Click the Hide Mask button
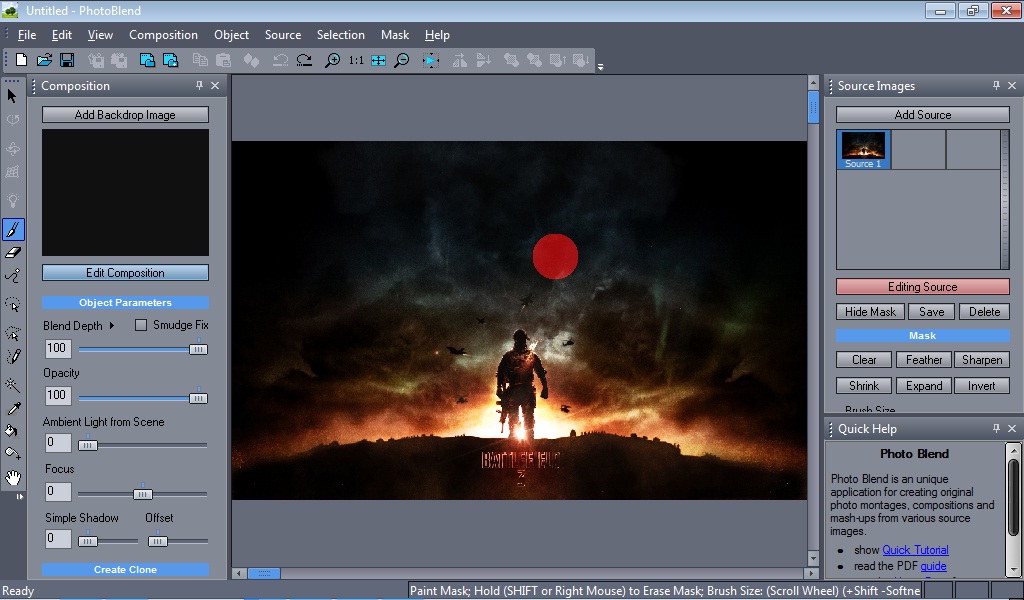 [x=871, y=312]
